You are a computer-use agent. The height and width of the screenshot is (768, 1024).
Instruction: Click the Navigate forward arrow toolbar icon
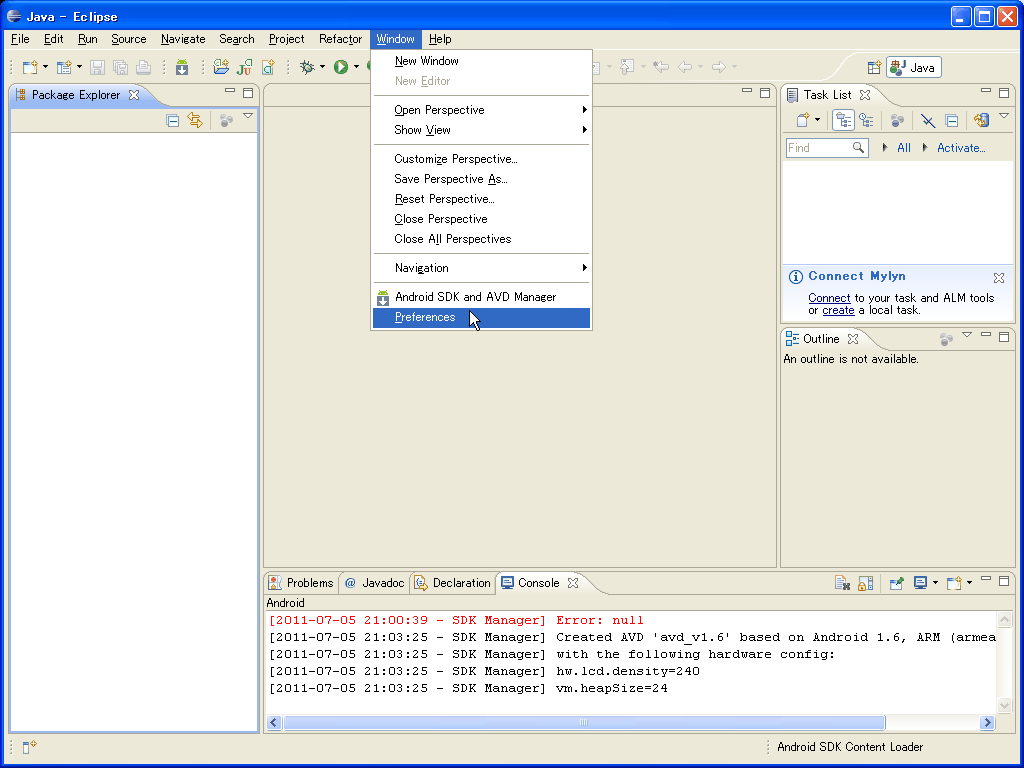point(719,67)
